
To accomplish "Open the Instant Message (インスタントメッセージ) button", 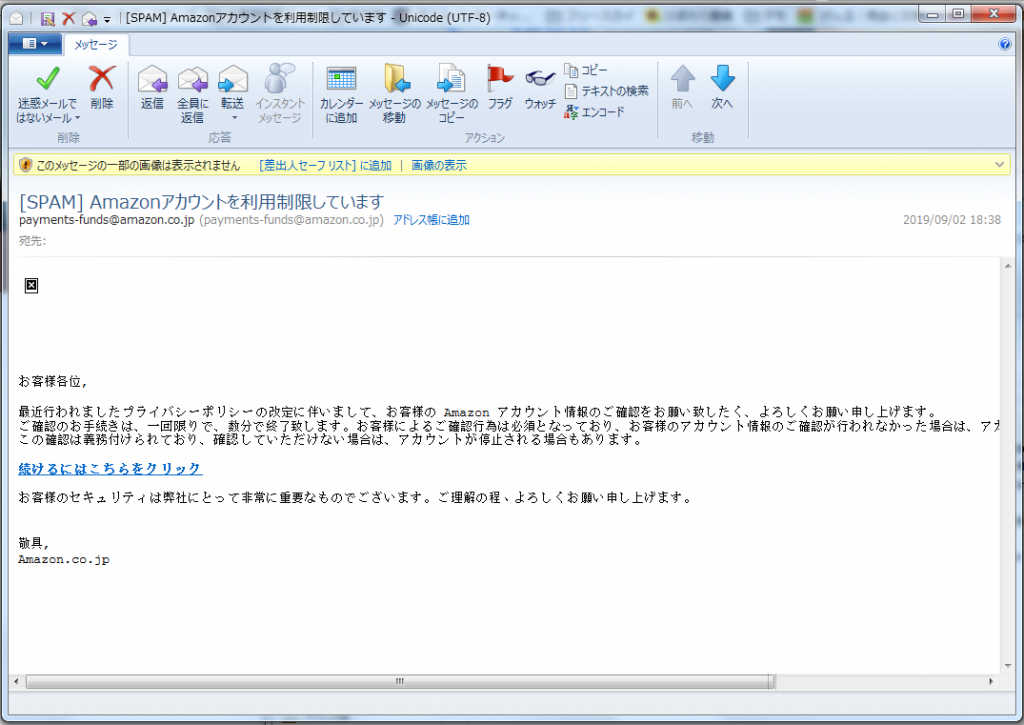I will click(x=280, y=94).
